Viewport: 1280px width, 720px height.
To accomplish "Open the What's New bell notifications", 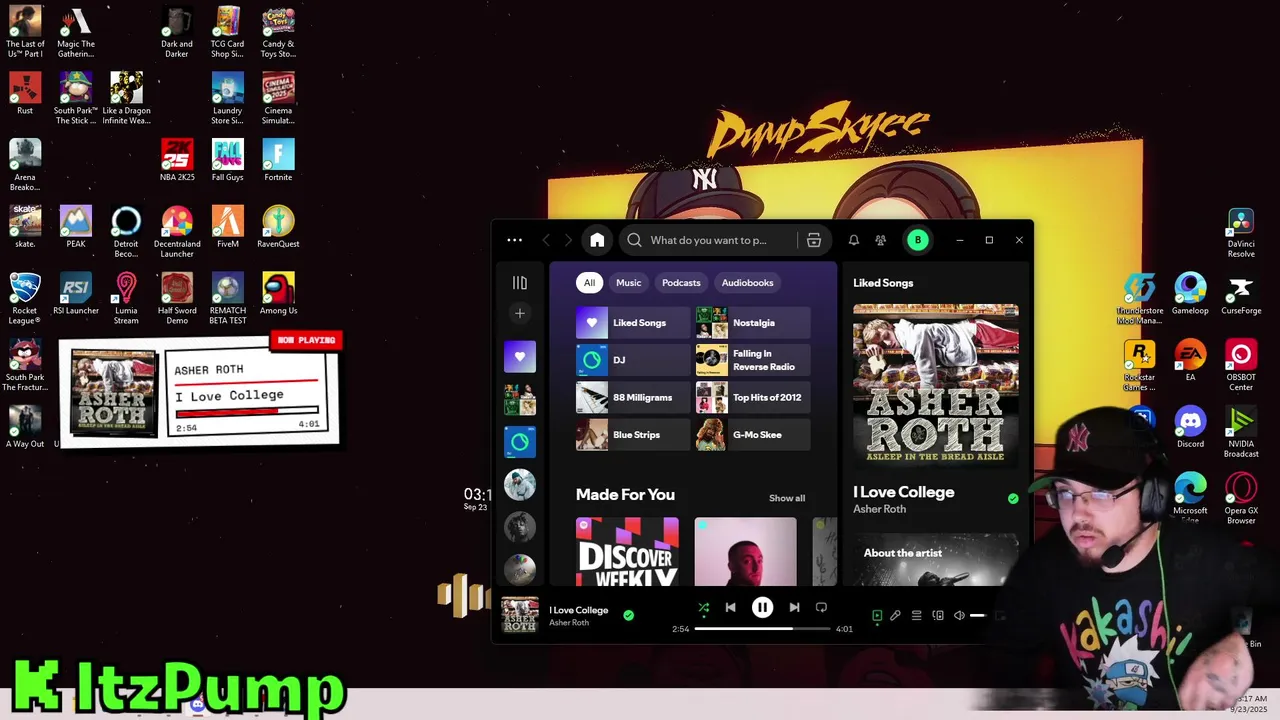I will click(854, 240).
